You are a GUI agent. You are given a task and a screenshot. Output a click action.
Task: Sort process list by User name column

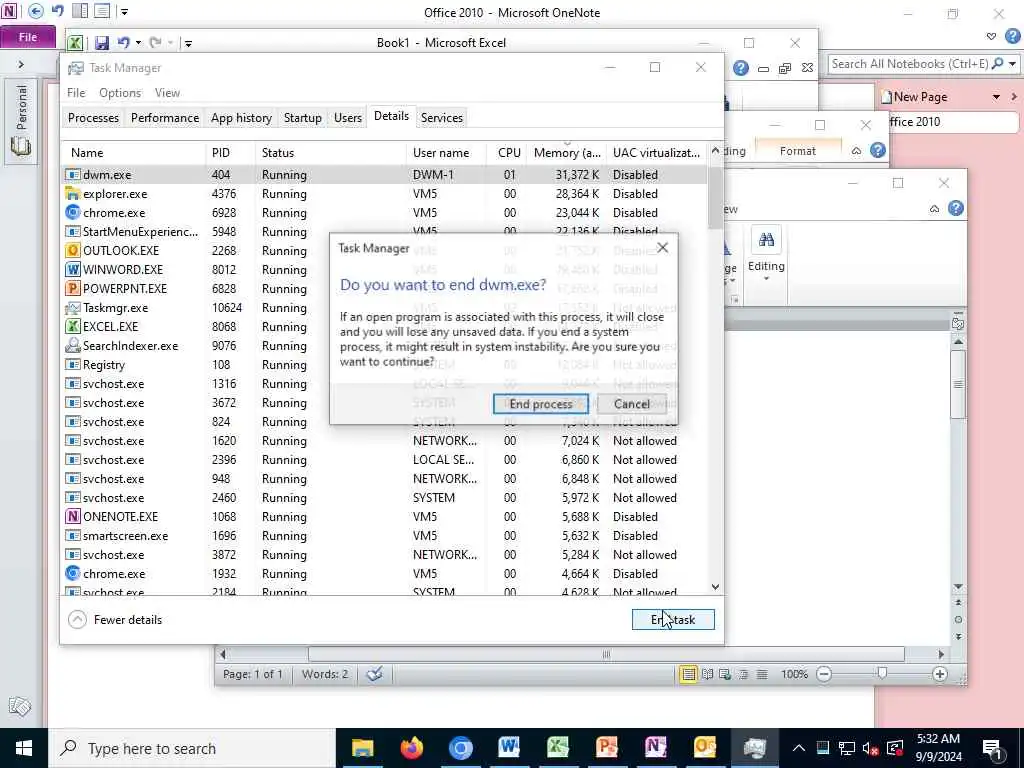446,153
